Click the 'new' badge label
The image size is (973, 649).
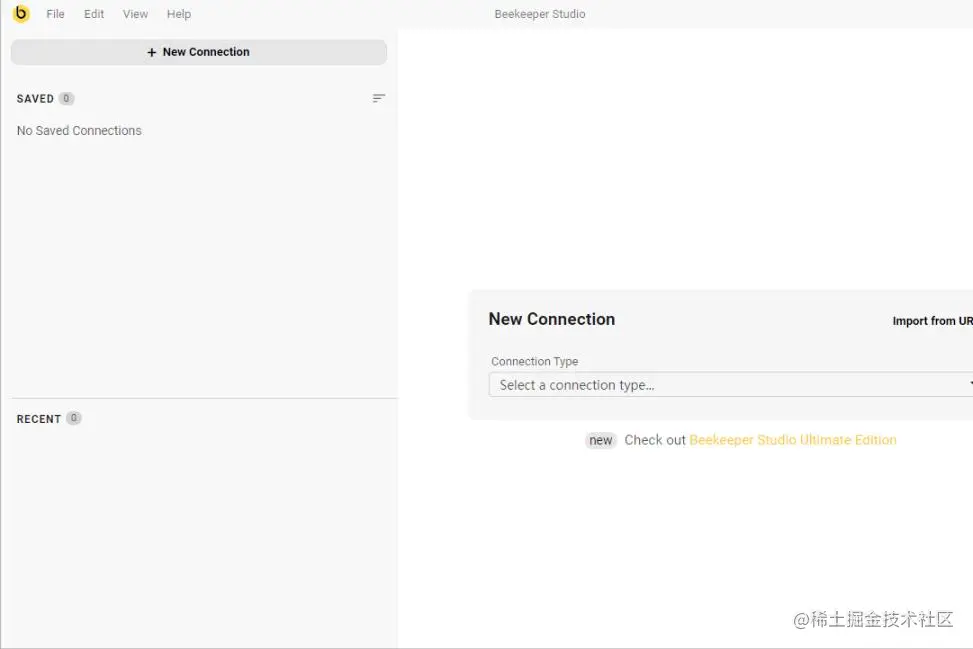click(x=601, y=440)
